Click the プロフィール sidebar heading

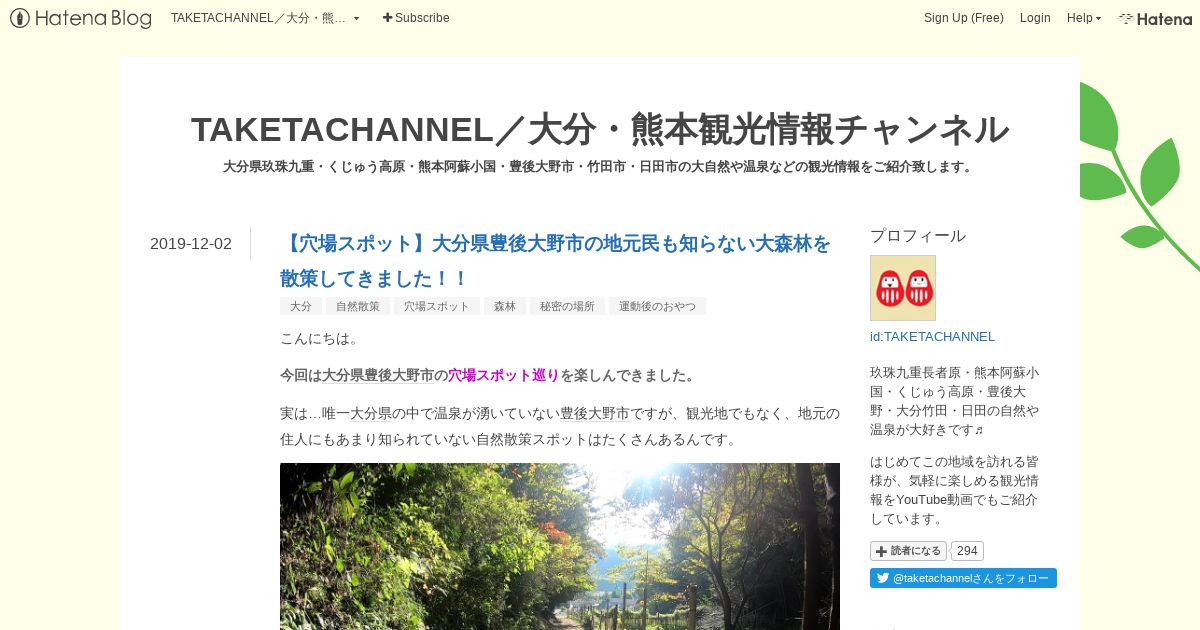918,236
